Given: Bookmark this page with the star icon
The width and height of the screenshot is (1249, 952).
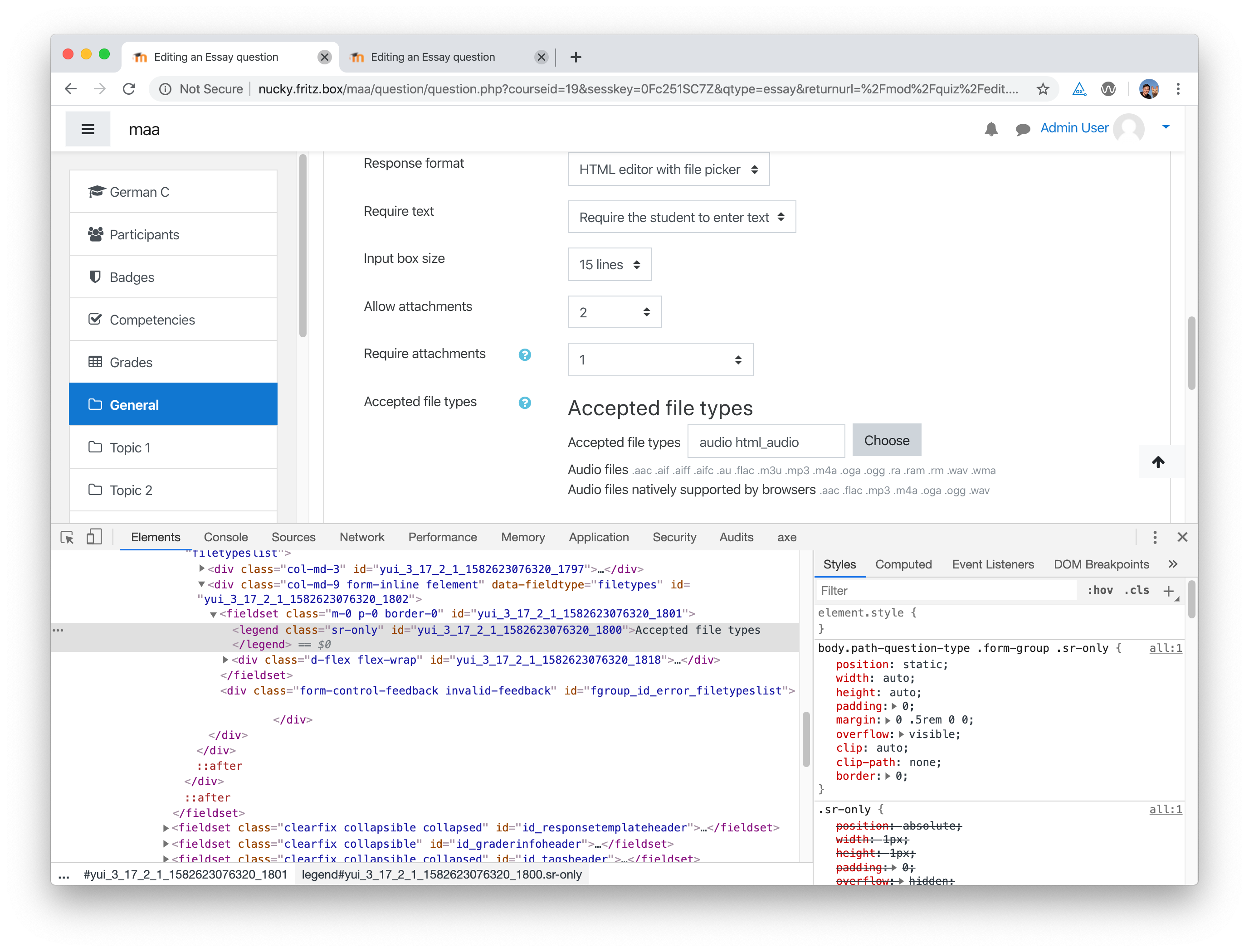Looking at the screenshot, I should [x=1042, y=89].
